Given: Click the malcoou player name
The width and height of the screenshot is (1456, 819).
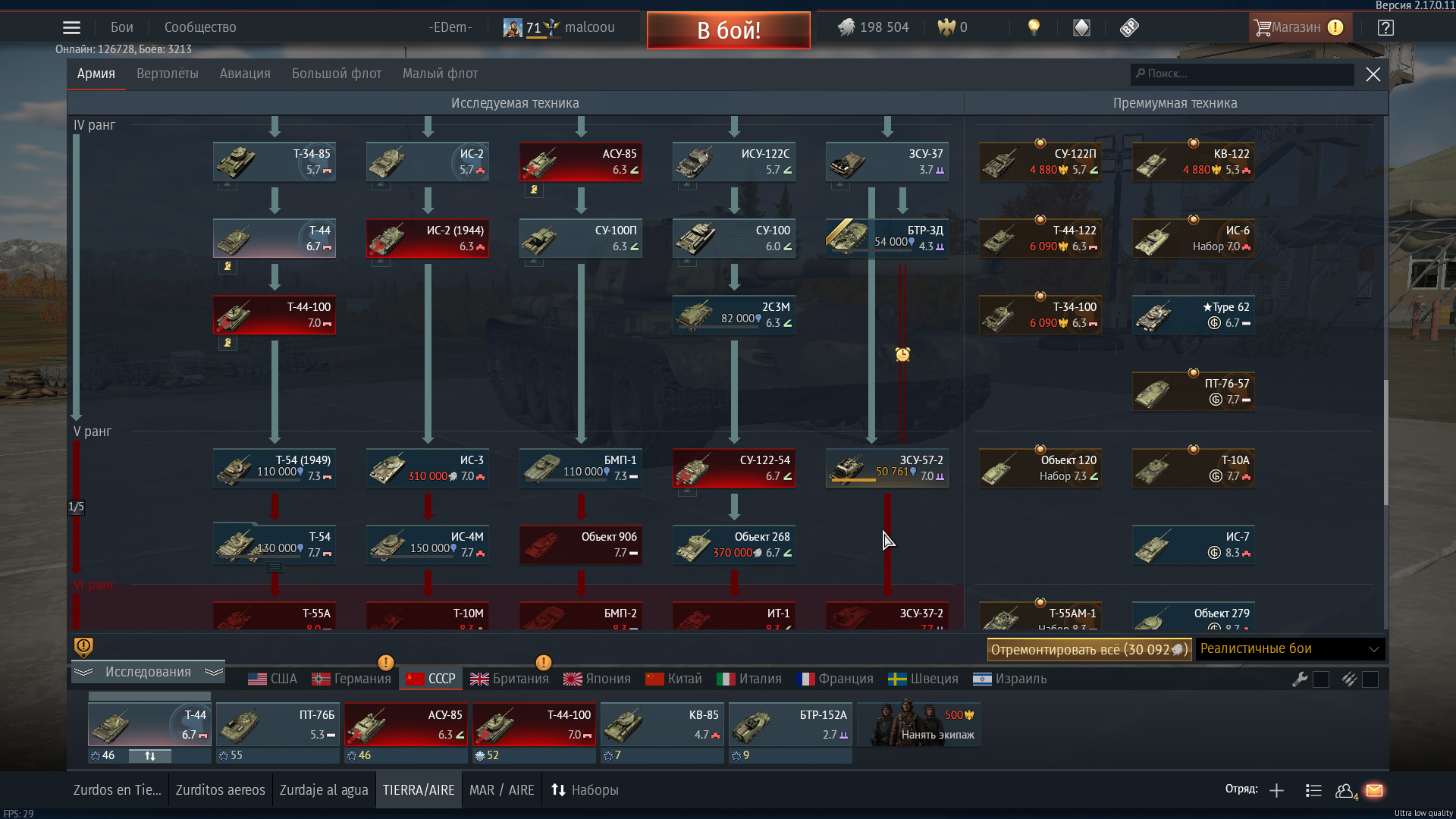Looking at the screenshot, I should point(590,27).
